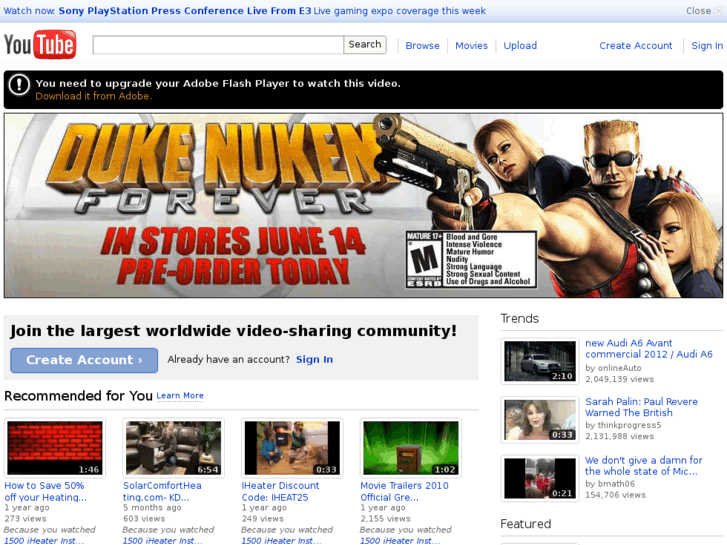The width and height of the screenshot is (727, 545).
Task: Click 1500 iHeater link under Movie Trailers video
Action: click(x=400, y=540)
